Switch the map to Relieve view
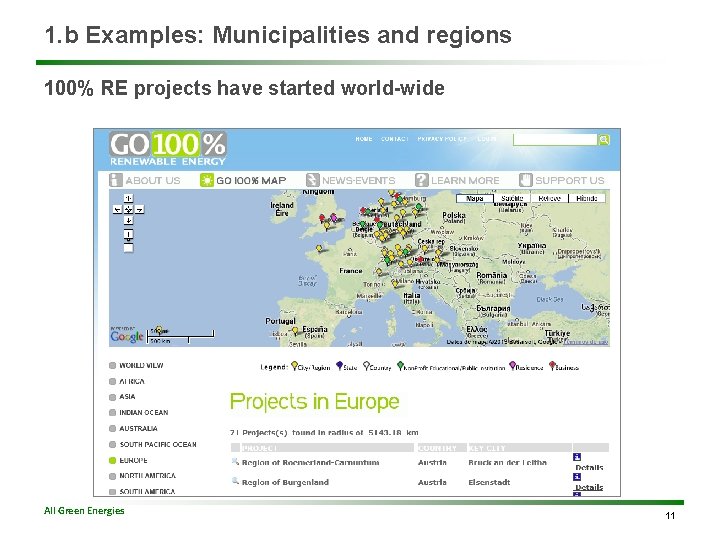The width and height of the screenshot is (720, 540). 550,198
